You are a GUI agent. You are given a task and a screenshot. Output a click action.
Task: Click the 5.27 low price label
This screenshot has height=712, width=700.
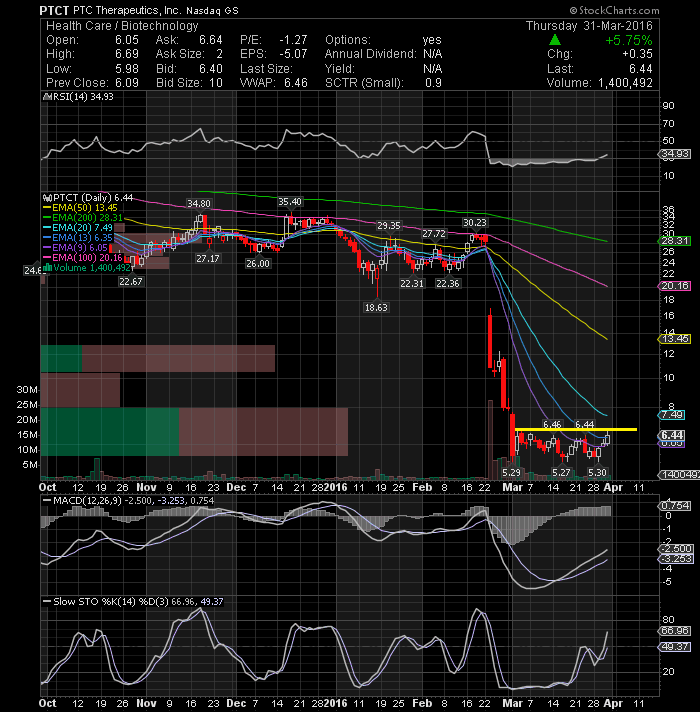(561, 473)
